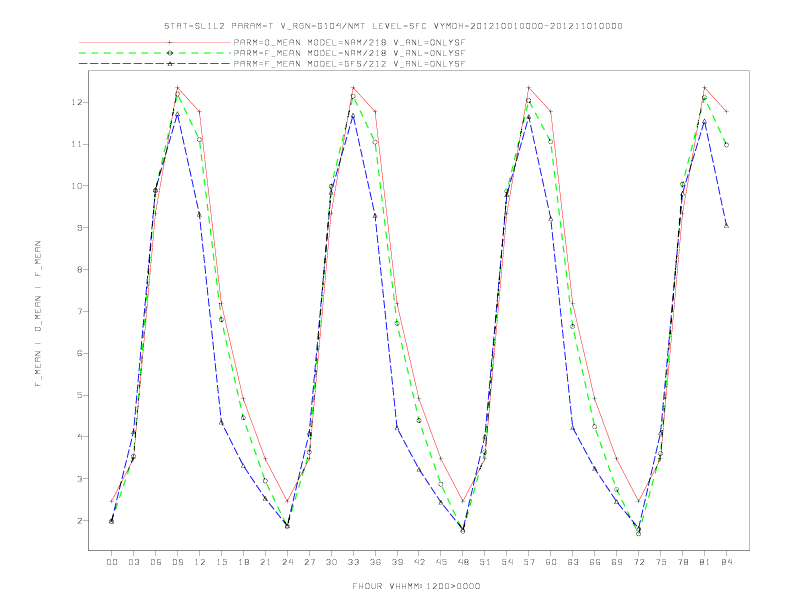Screen dimensions: 792x612
Task: Click x-axis tick label 66
Action: tap(595, 562)
